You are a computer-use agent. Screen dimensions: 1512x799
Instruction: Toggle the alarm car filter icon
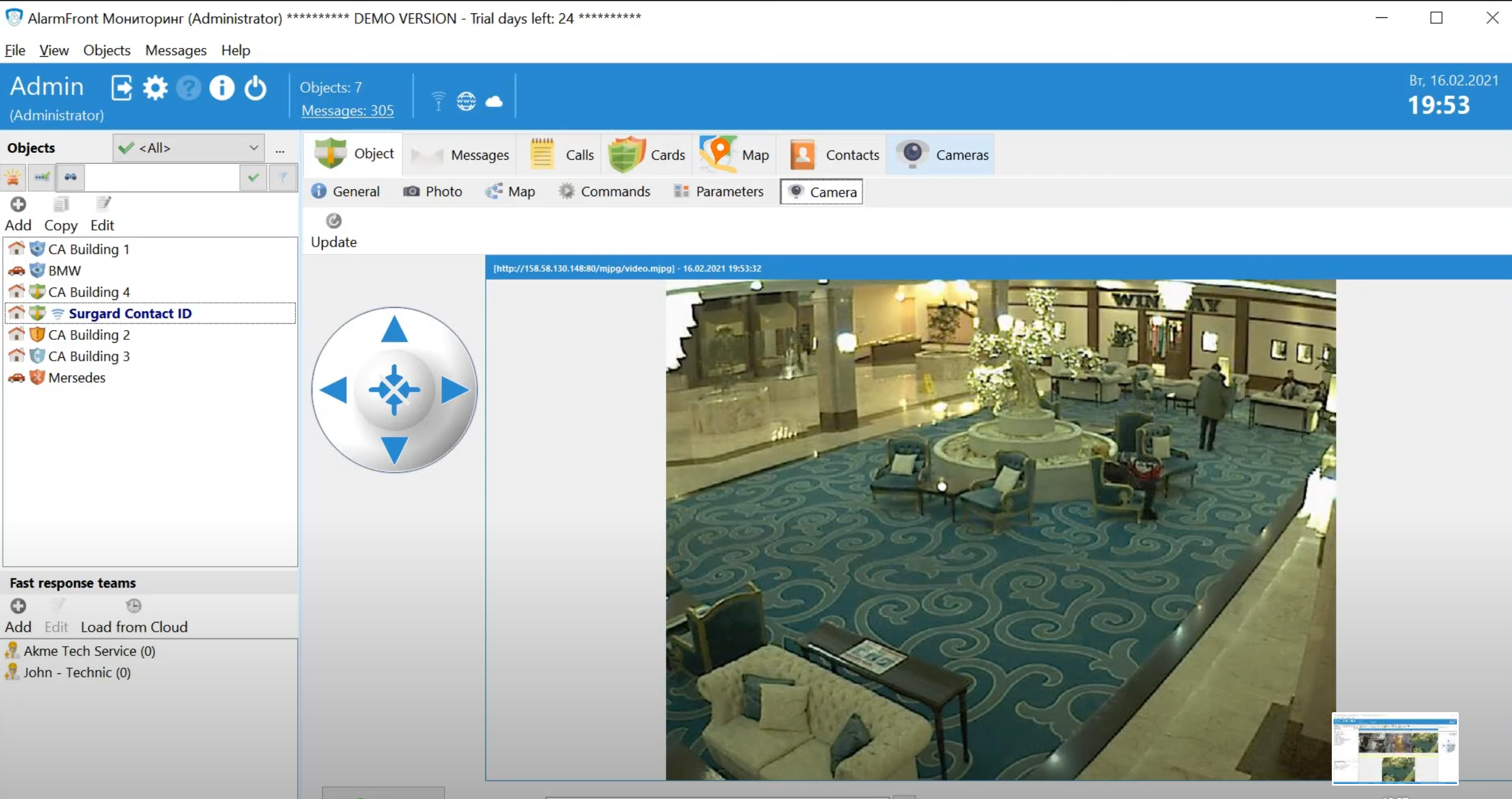click(13, 177)
